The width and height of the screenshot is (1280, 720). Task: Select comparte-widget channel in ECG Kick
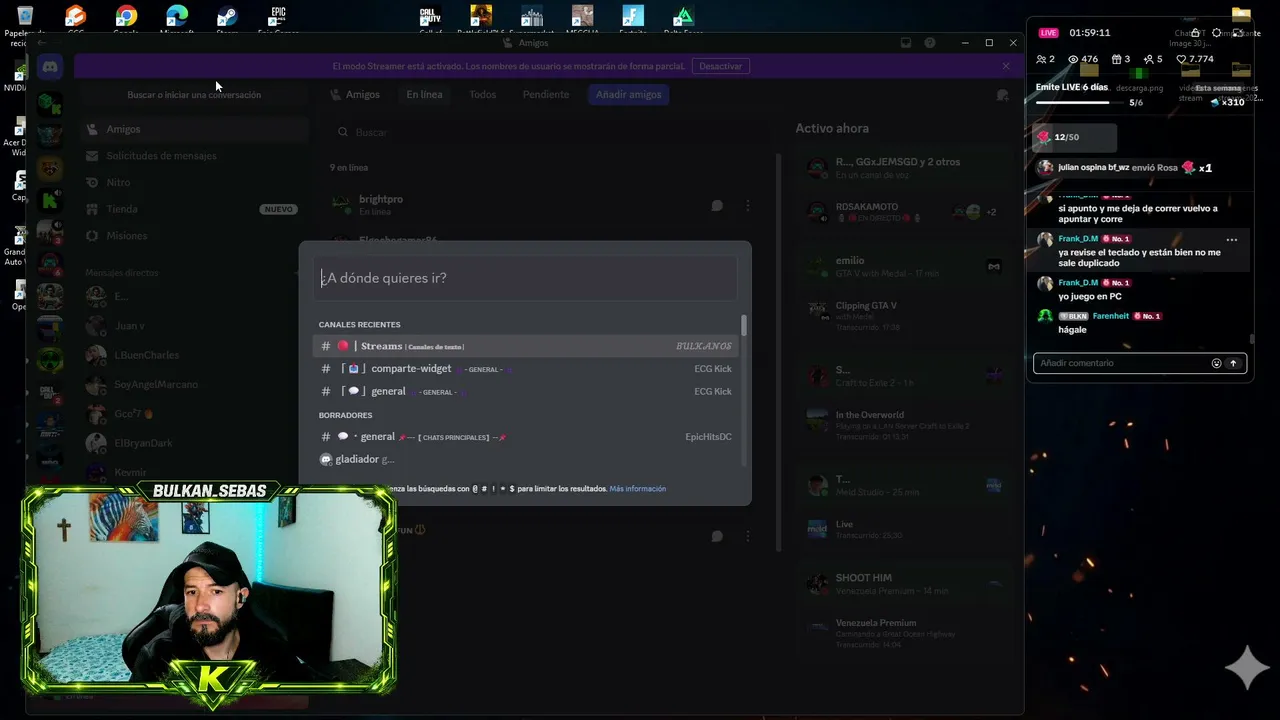[x=527, y=369]
